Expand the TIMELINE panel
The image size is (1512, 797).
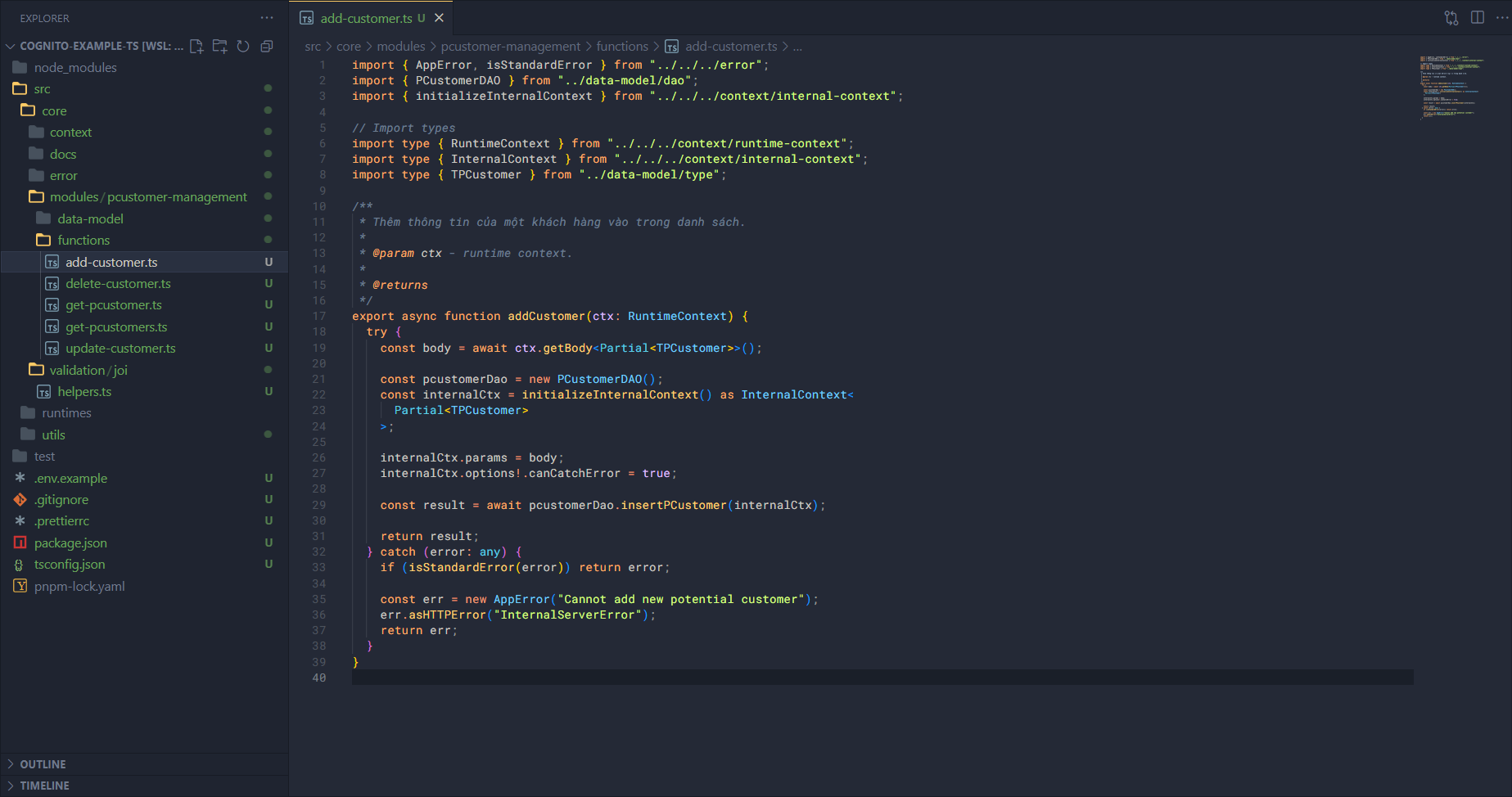coord(44,786)
